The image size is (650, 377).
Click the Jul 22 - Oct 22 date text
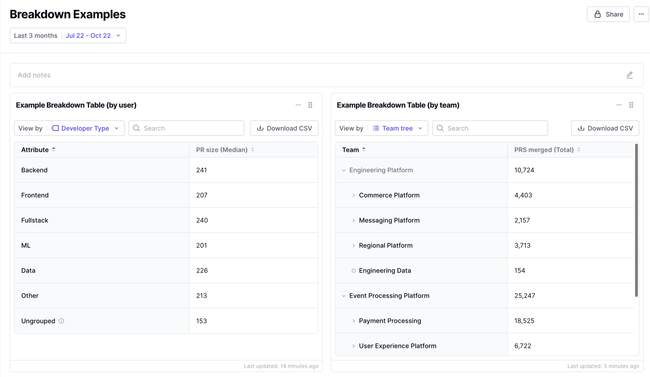point(88,36)
